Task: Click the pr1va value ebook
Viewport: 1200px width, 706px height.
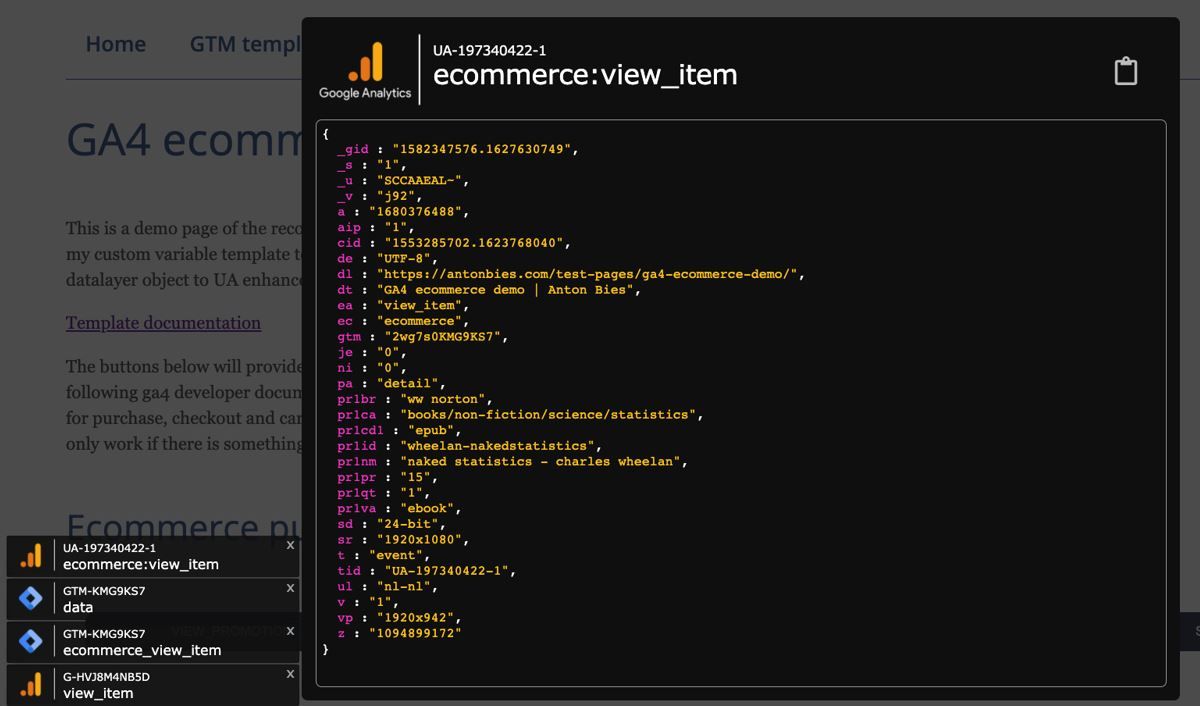Action: click(x=427, y=508)
